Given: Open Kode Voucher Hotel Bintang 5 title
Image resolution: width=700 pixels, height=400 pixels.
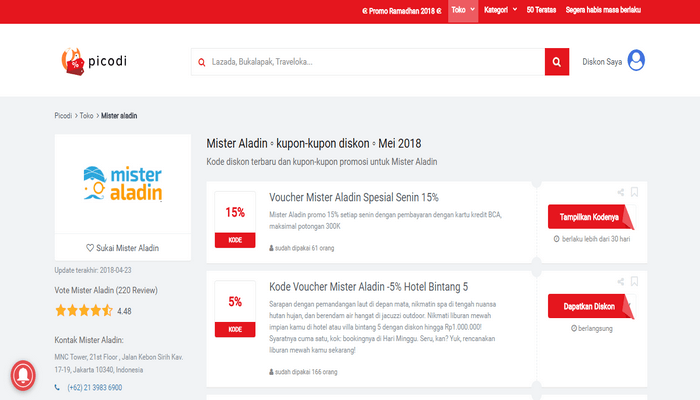Looking at the screenshot, I should (368, 287).
